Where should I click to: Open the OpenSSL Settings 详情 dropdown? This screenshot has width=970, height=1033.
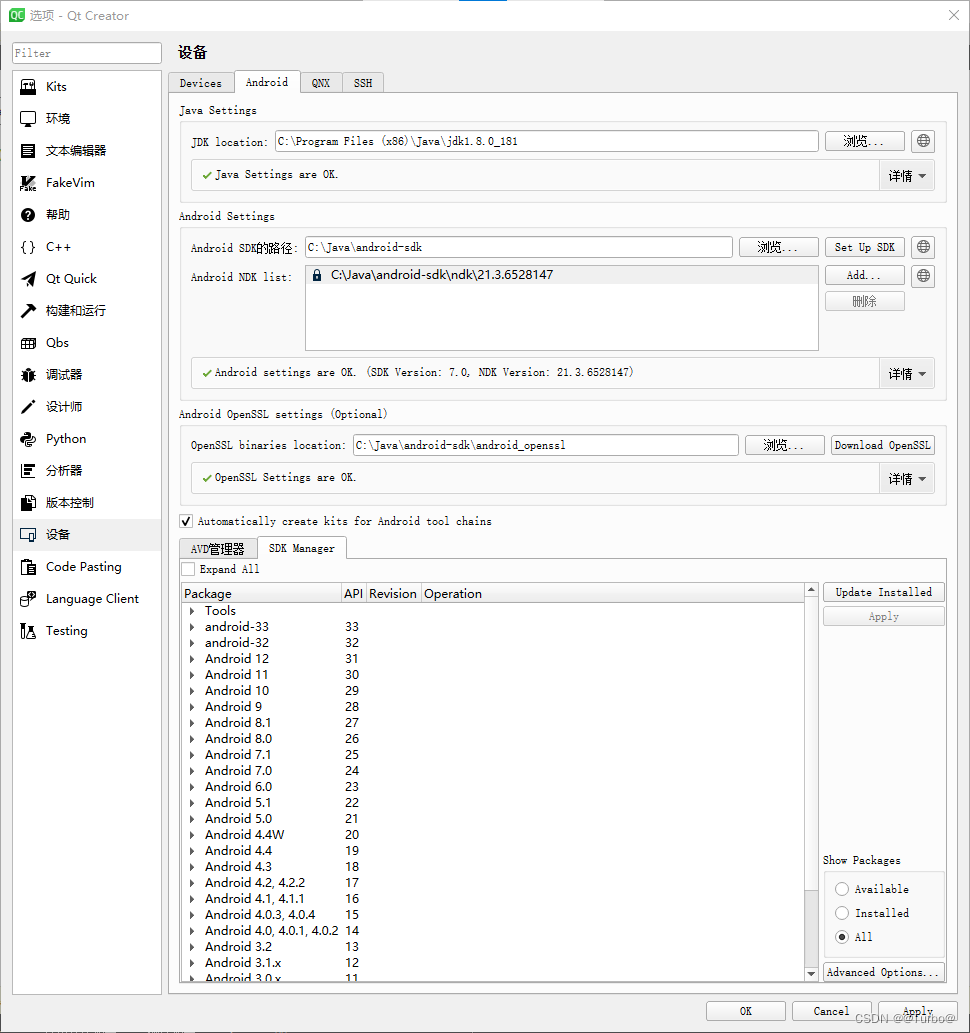click(x=907, y=479)
